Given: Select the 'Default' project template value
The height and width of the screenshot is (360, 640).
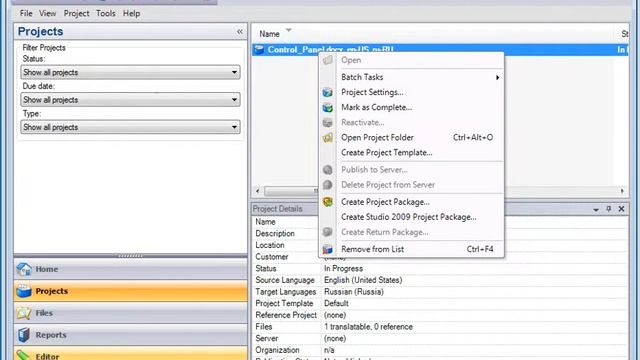Looking at the screenshot, I should (336, 303).
